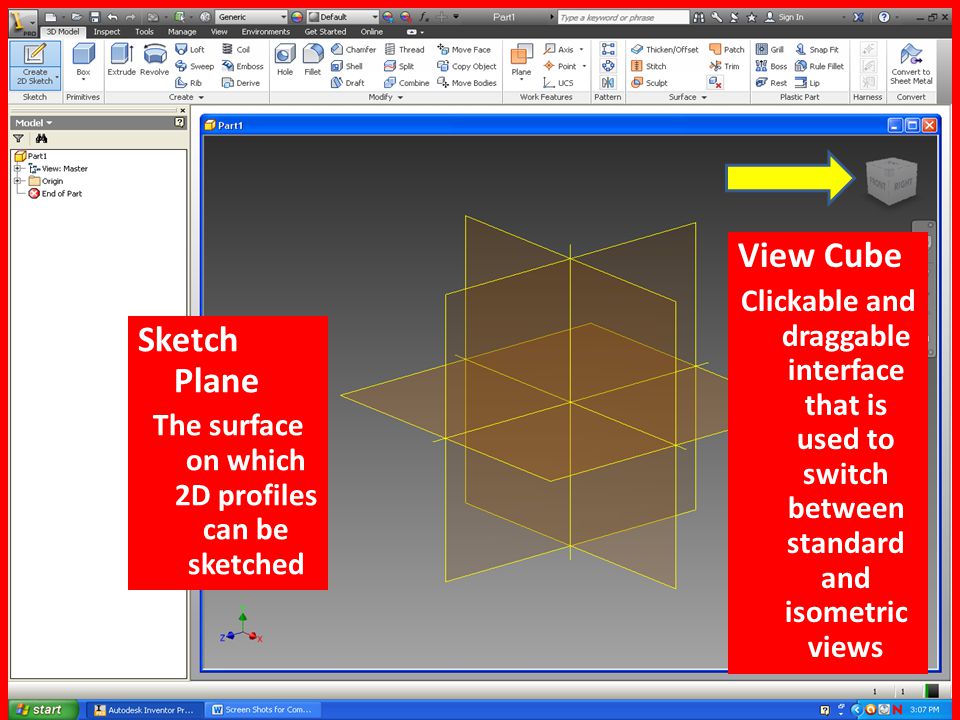Open the Model browser dropdown
This screenshot has height=720, width=960.
(x=34, y=123)
